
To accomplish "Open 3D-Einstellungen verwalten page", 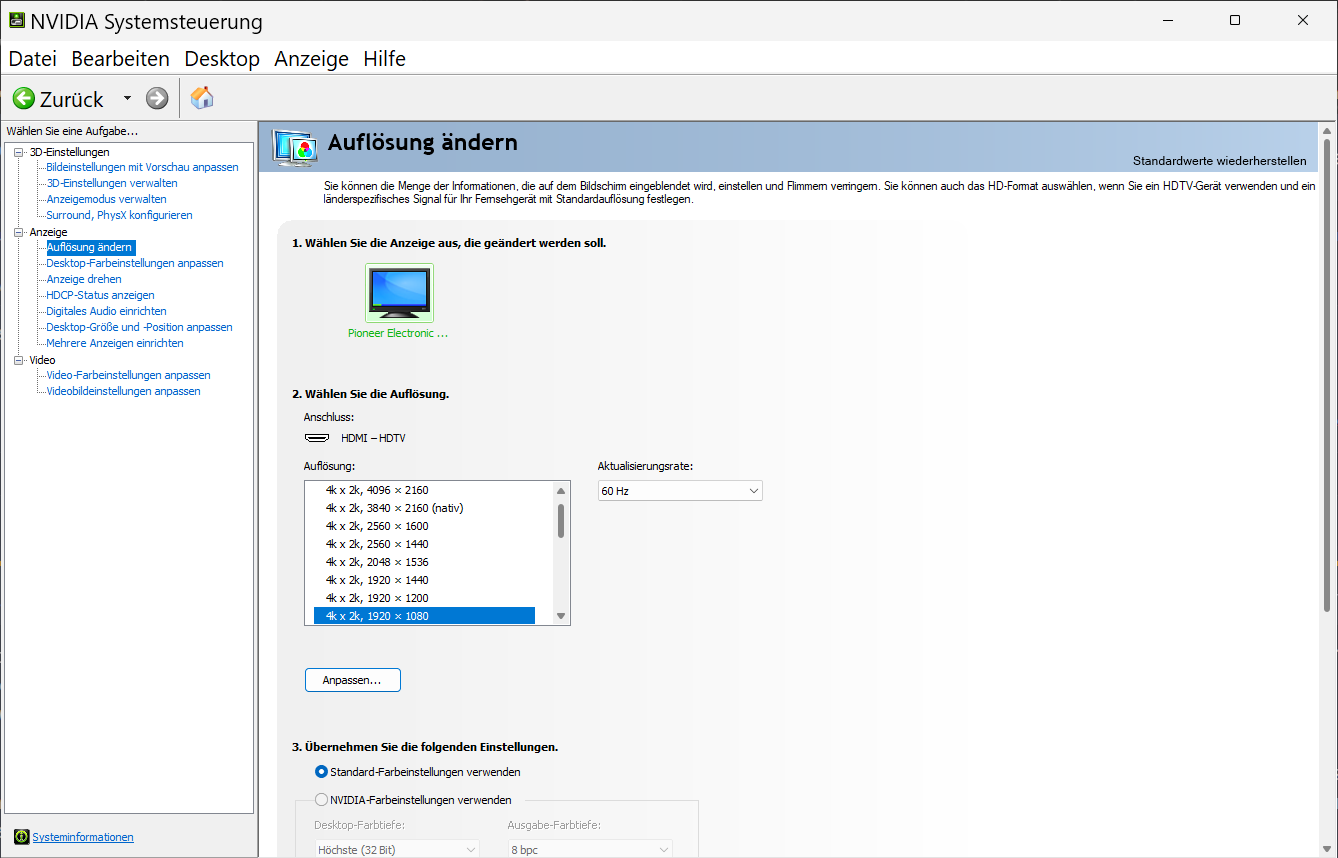I will [x=112, y=183].
